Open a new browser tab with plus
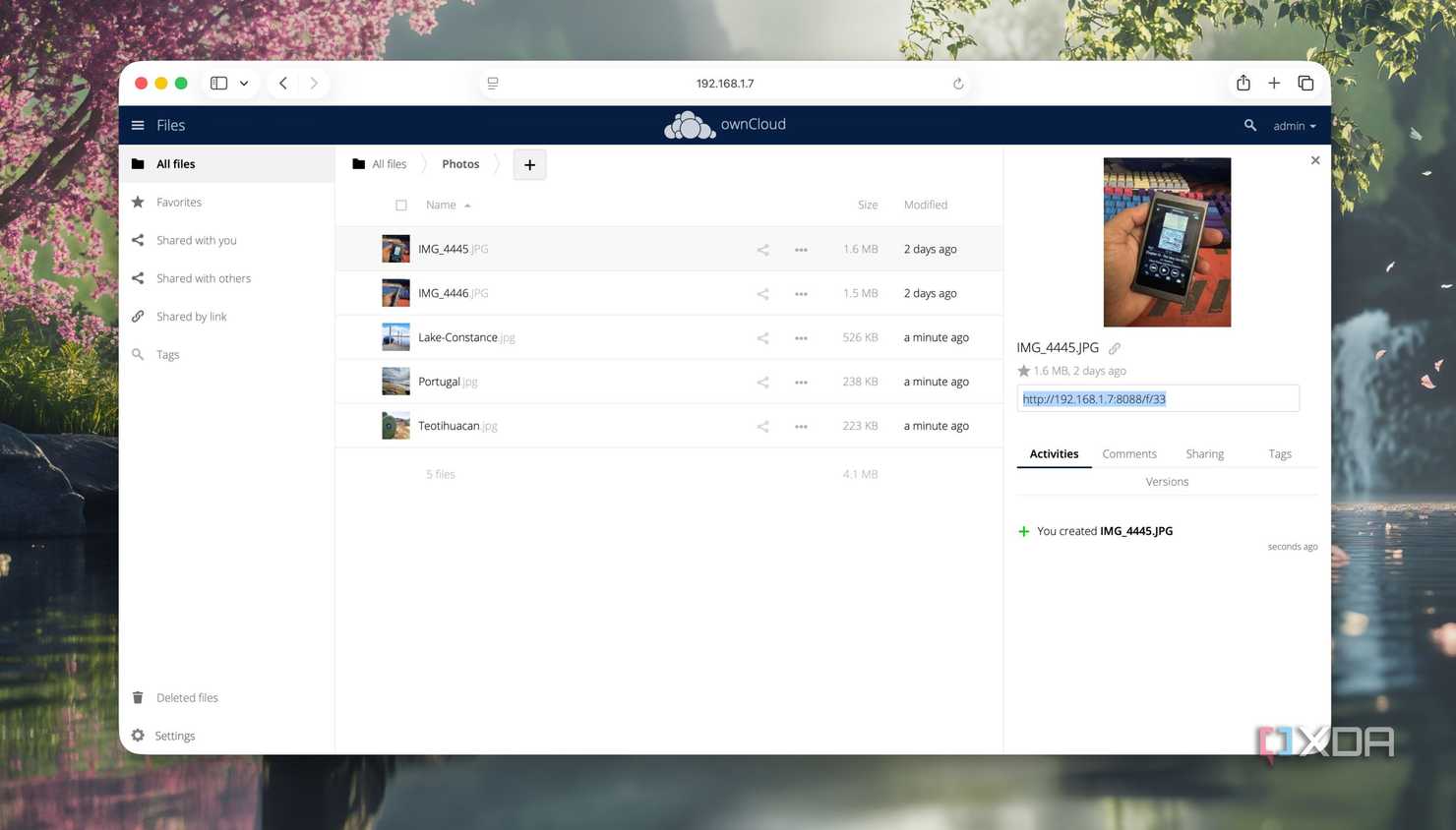 1274,84
